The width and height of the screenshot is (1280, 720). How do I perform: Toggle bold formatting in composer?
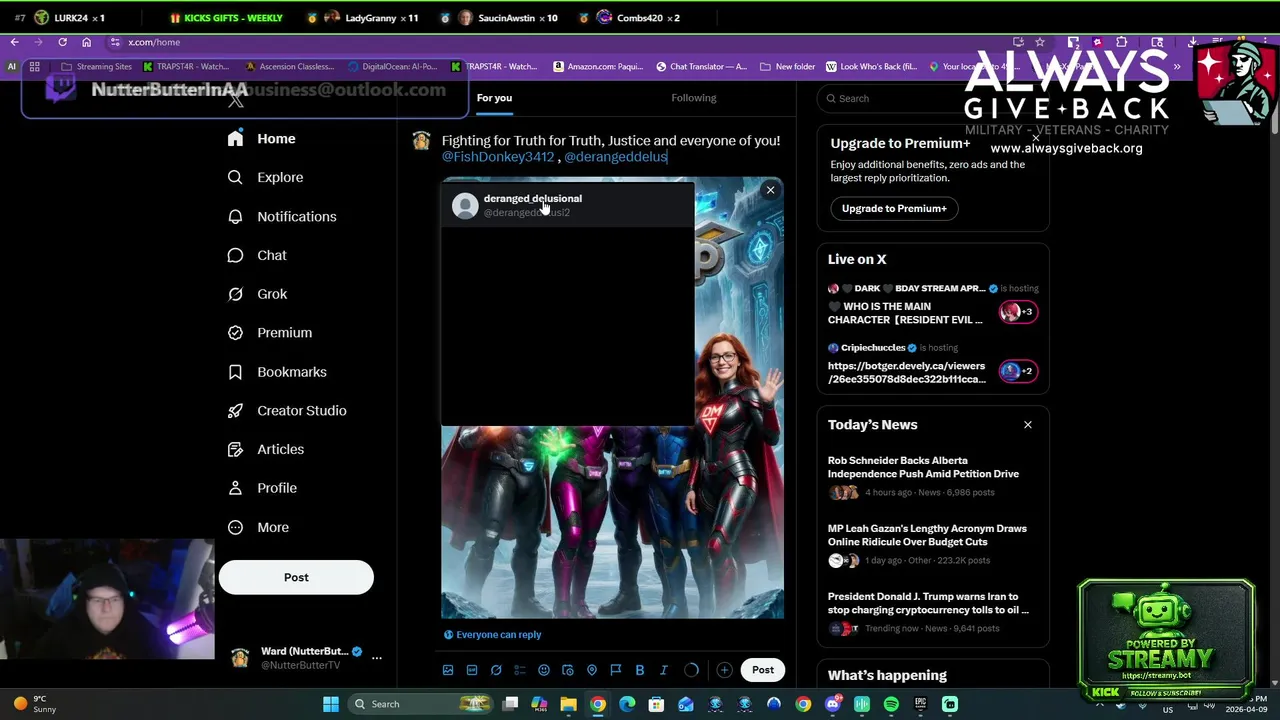coord(640,670)
